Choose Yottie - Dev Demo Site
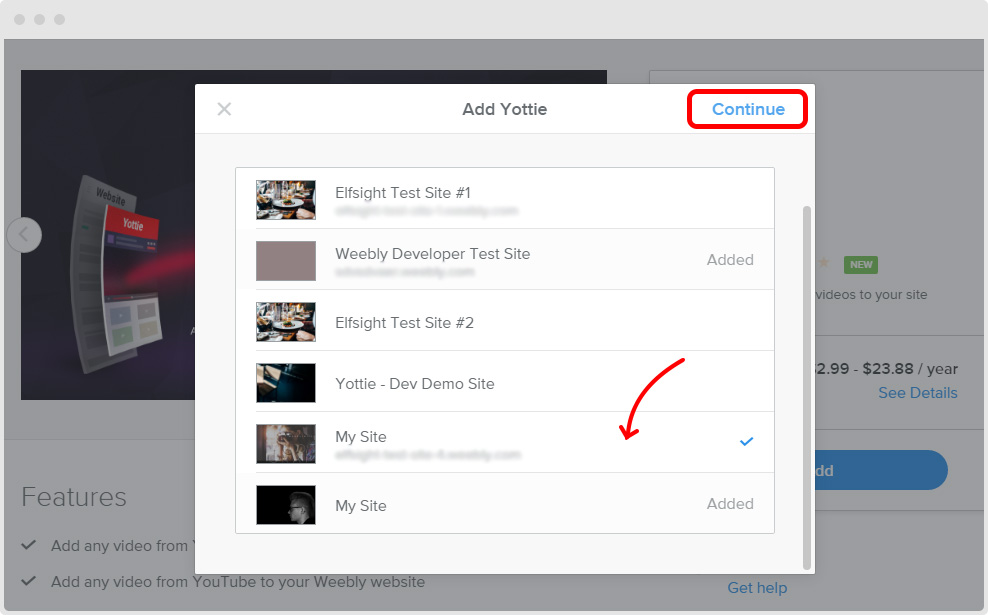This screenshot has height=615, width=988. tap(505, 382)
